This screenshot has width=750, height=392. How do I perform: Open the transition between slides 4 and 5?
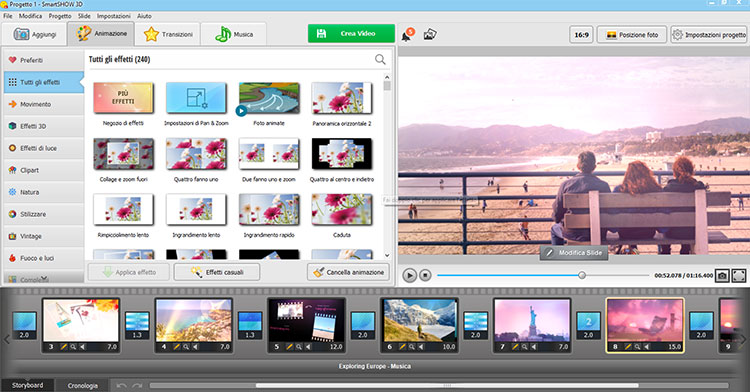(x=250, y=325)
